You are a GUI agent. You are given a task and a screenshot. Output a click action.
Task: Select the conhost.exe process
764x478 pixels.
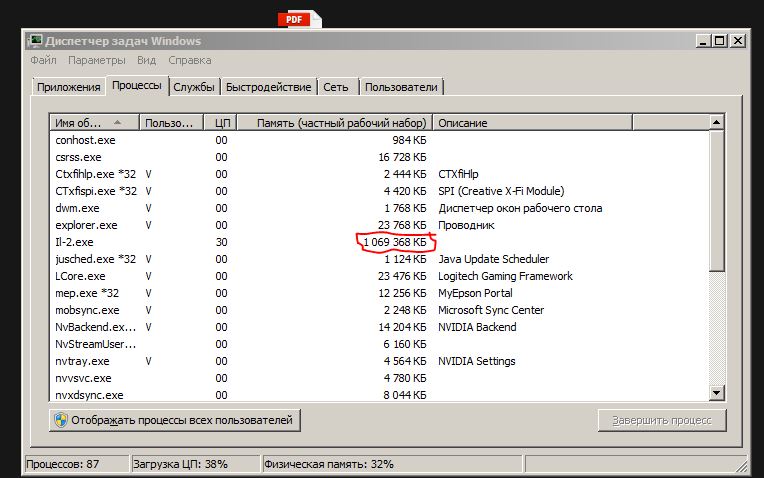point(380,140)
